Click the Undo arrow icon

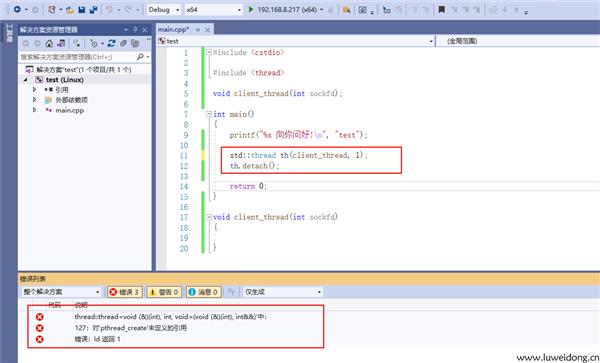pyautogui.click(x=109, y=10)
